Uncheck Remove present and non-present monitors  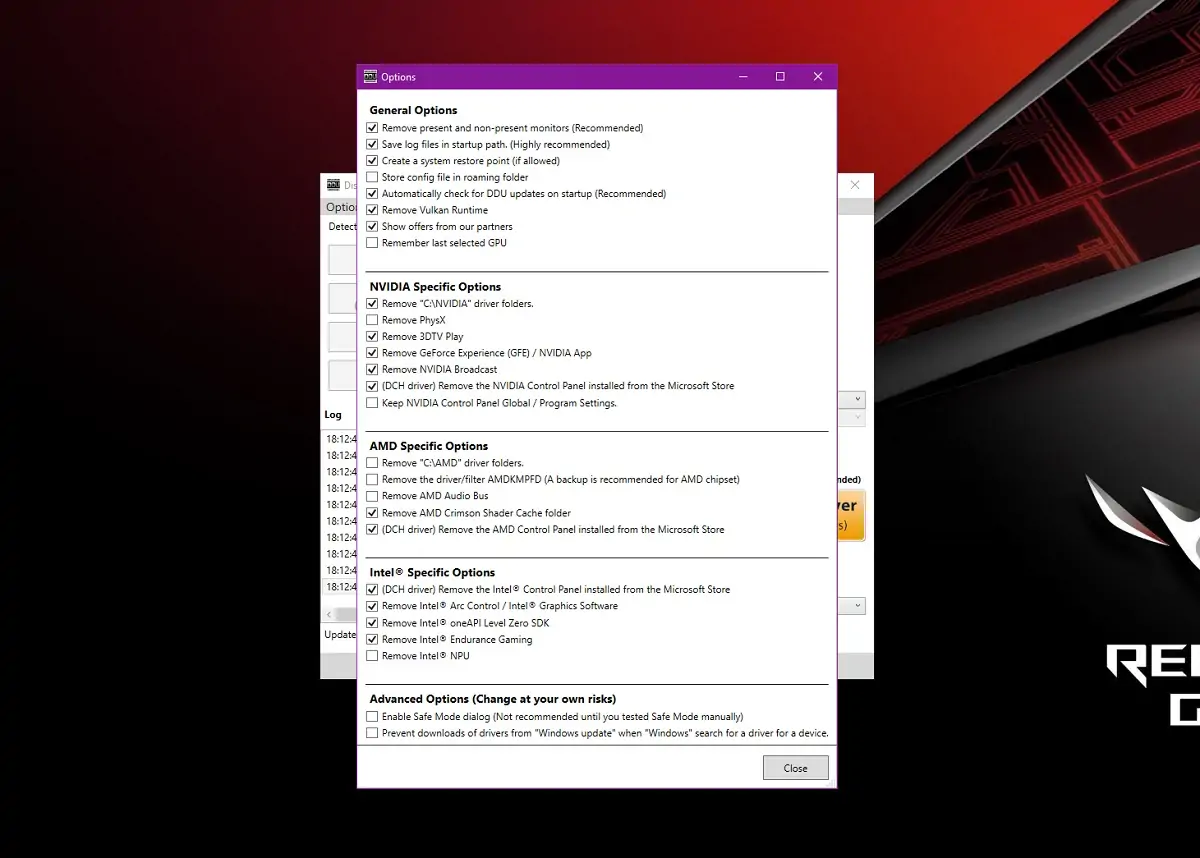click(x=372, y=128)
